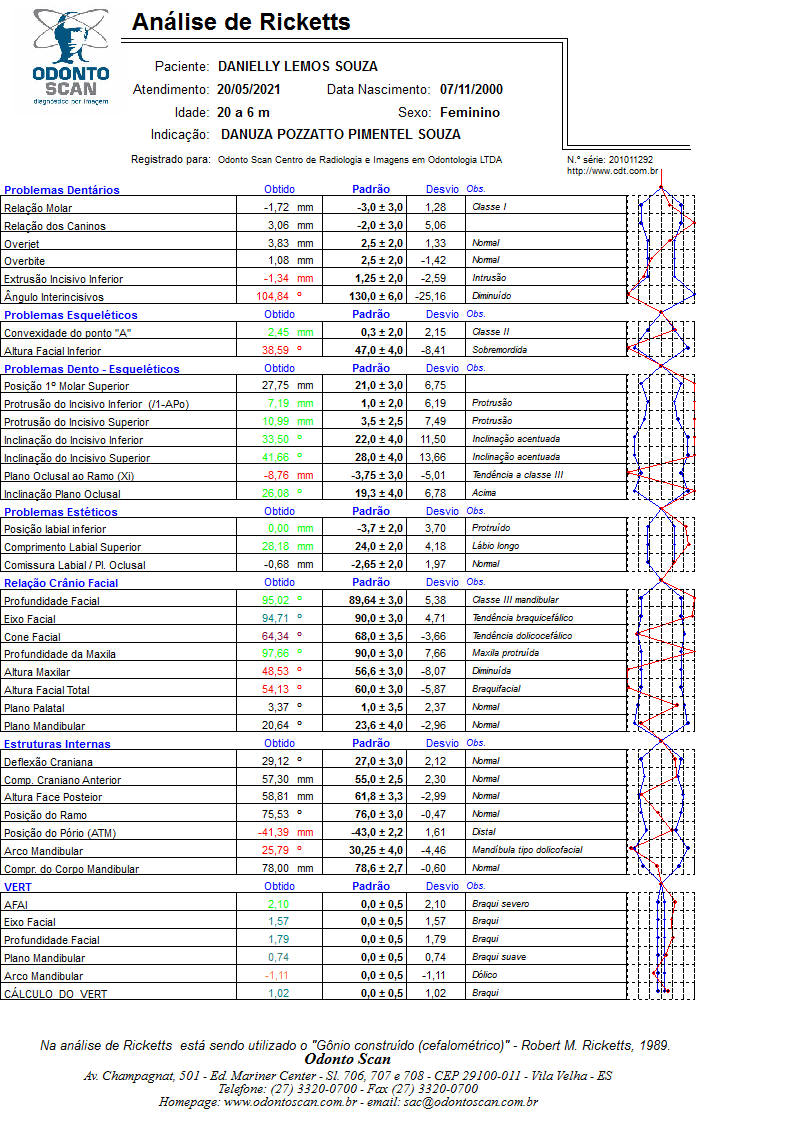Click Posição labial inferior value 0,00
Image resolution: width=794 pixels, height=1123 pixels.
pos(279,529)
